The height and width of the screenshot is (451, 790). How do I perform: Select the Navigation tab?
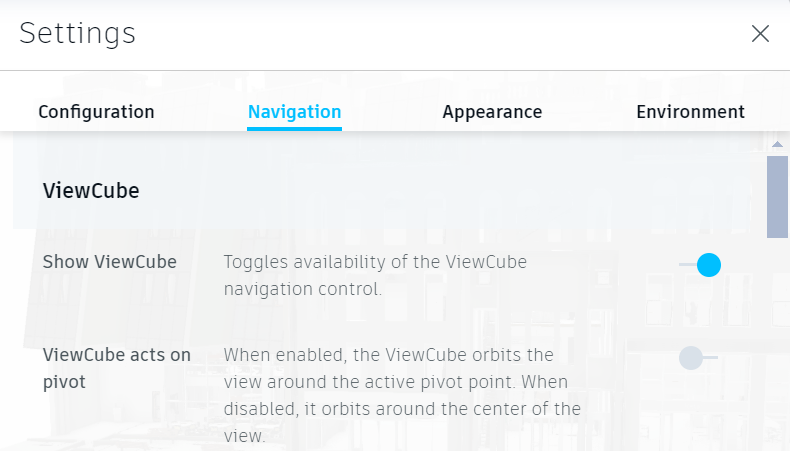[x=295, y=112]
